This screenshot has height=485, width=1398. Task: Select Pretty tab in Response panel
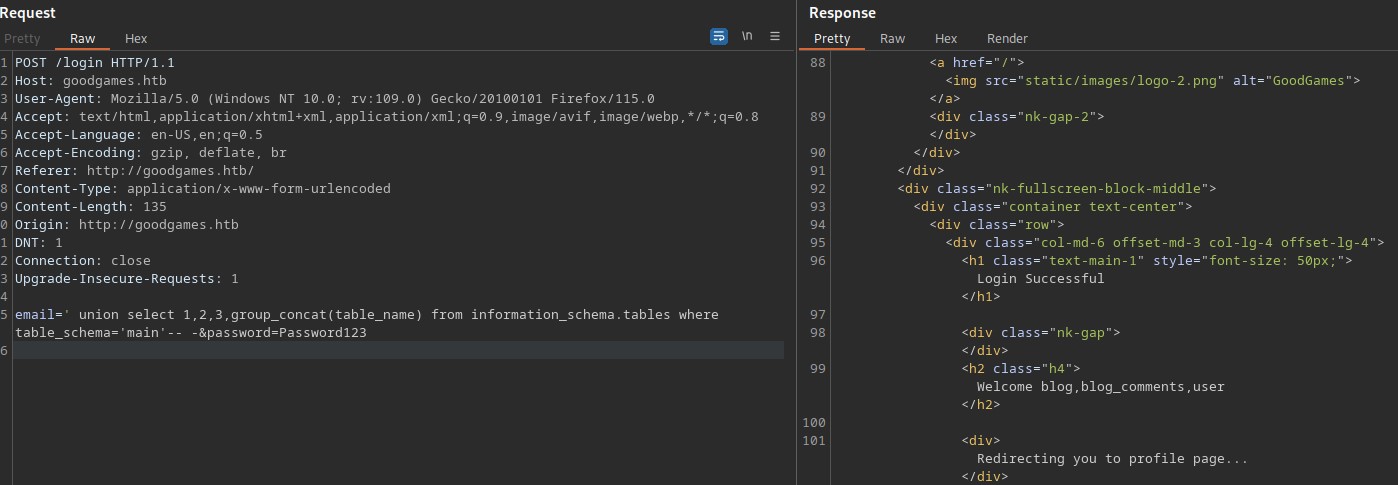pos(832,38)
